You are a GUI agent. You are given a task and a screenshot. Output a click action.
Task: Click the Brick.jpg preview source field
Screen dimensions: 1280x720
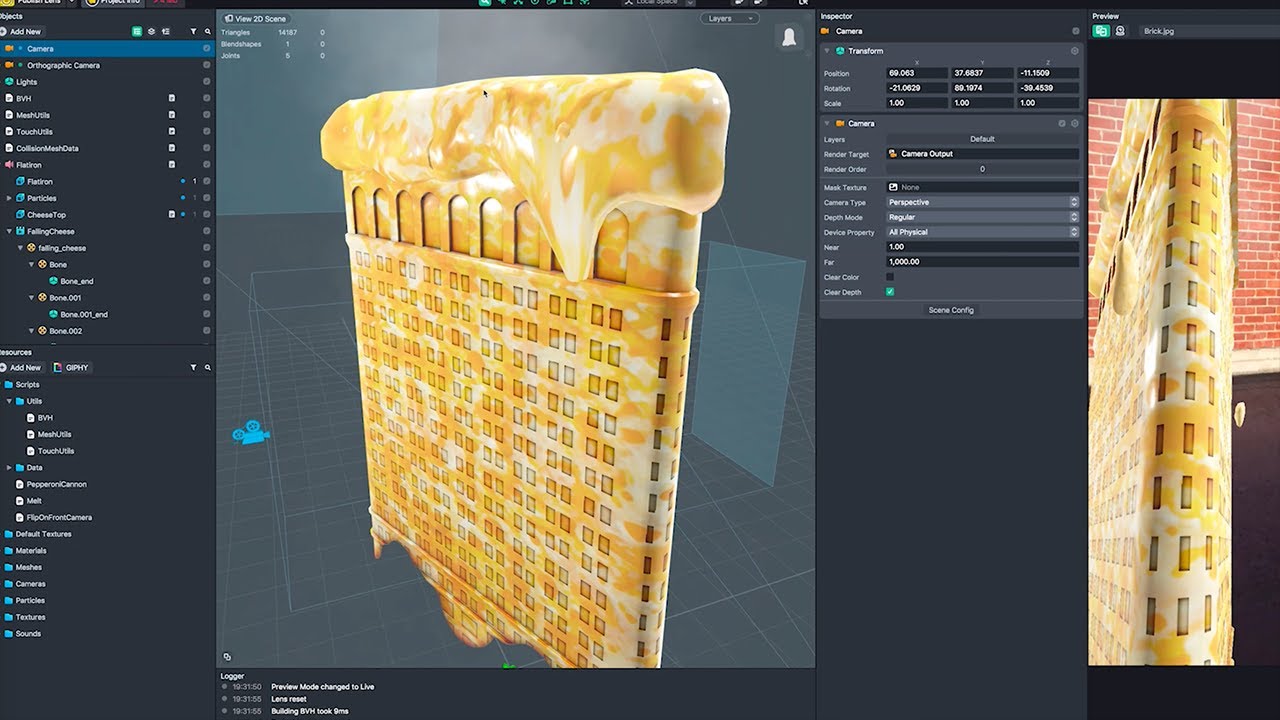1209,31
